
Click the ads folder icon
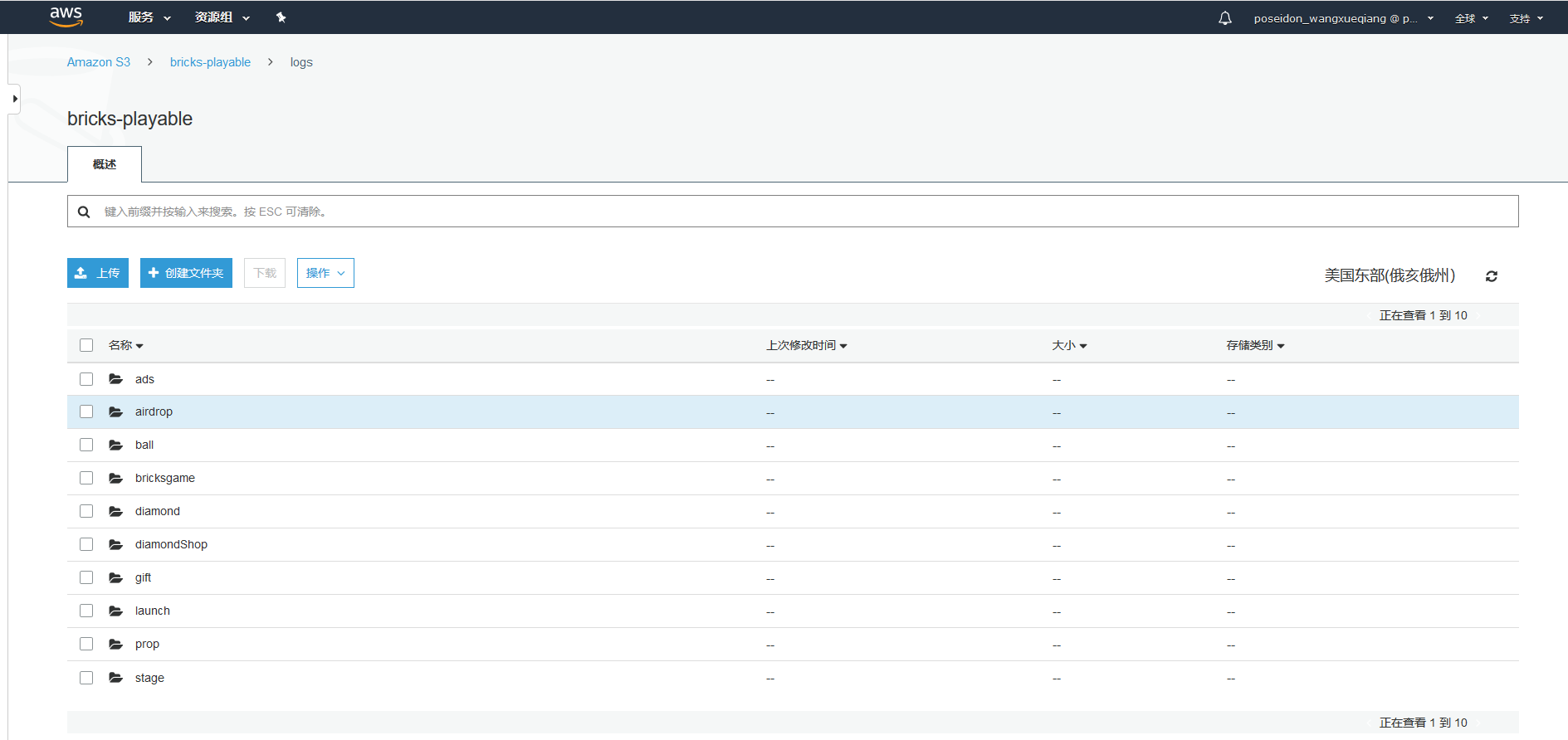pos(116,379)
